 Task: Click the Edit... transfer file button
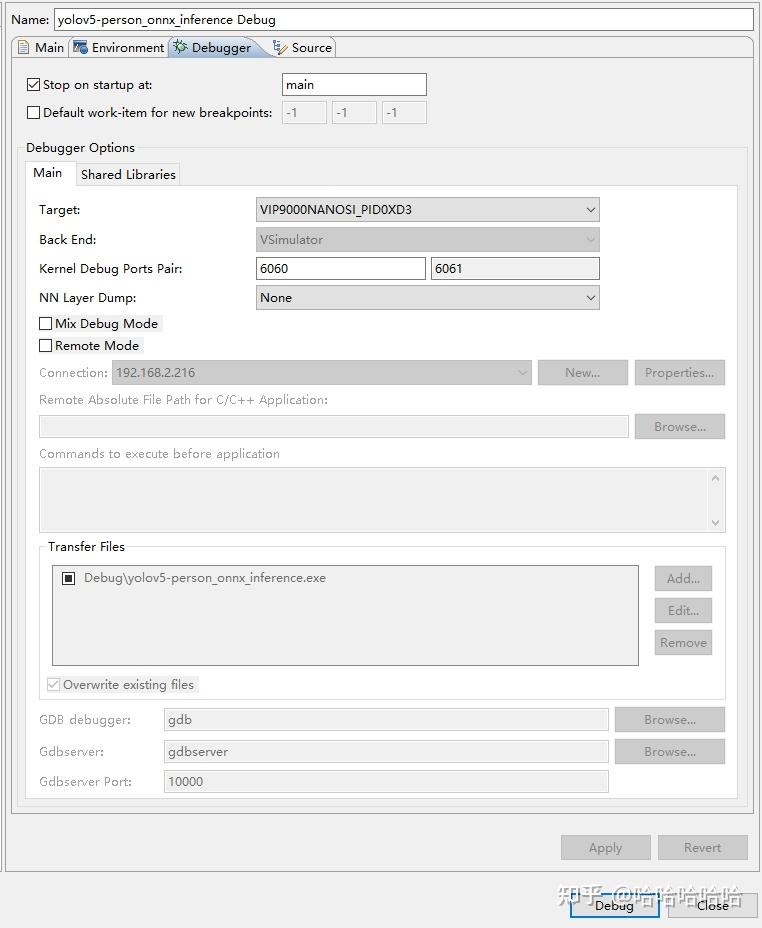[683, 611]
